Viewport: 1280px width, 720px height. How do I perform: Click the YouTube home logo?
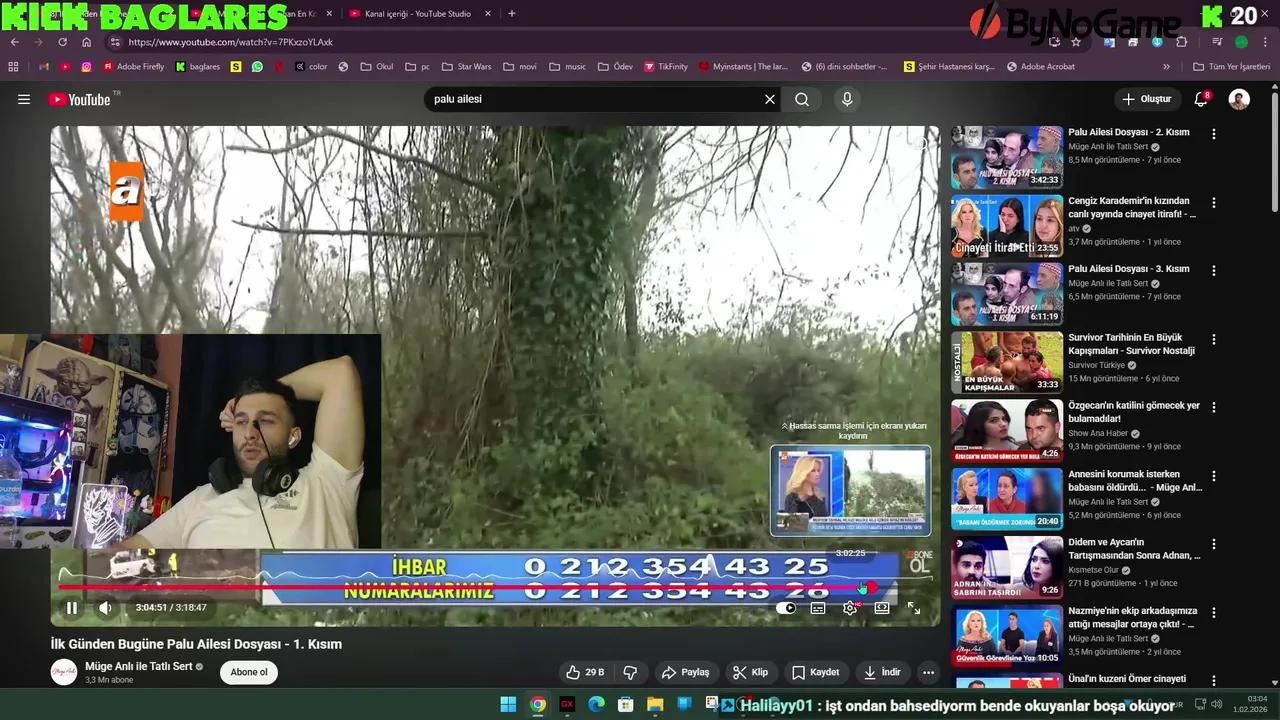(70, 99)
